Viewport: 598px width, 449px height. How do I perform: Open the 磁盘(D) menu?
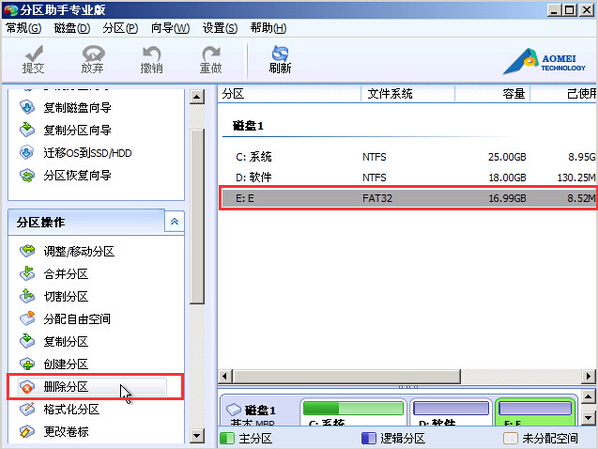(72, 28)
